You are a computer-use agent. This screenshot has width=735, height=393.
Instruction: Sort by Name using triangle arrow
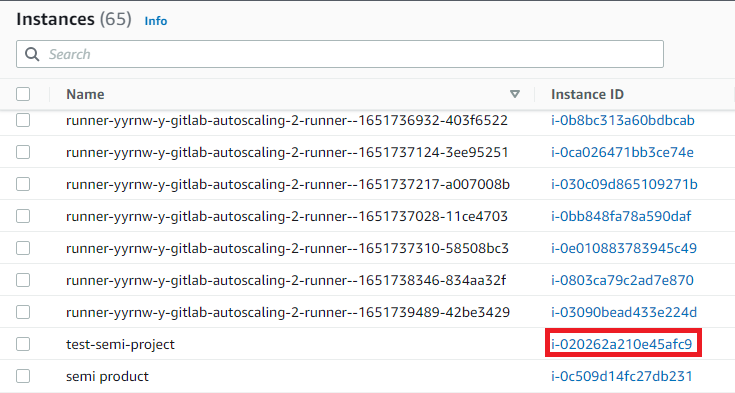pos(515,94)
